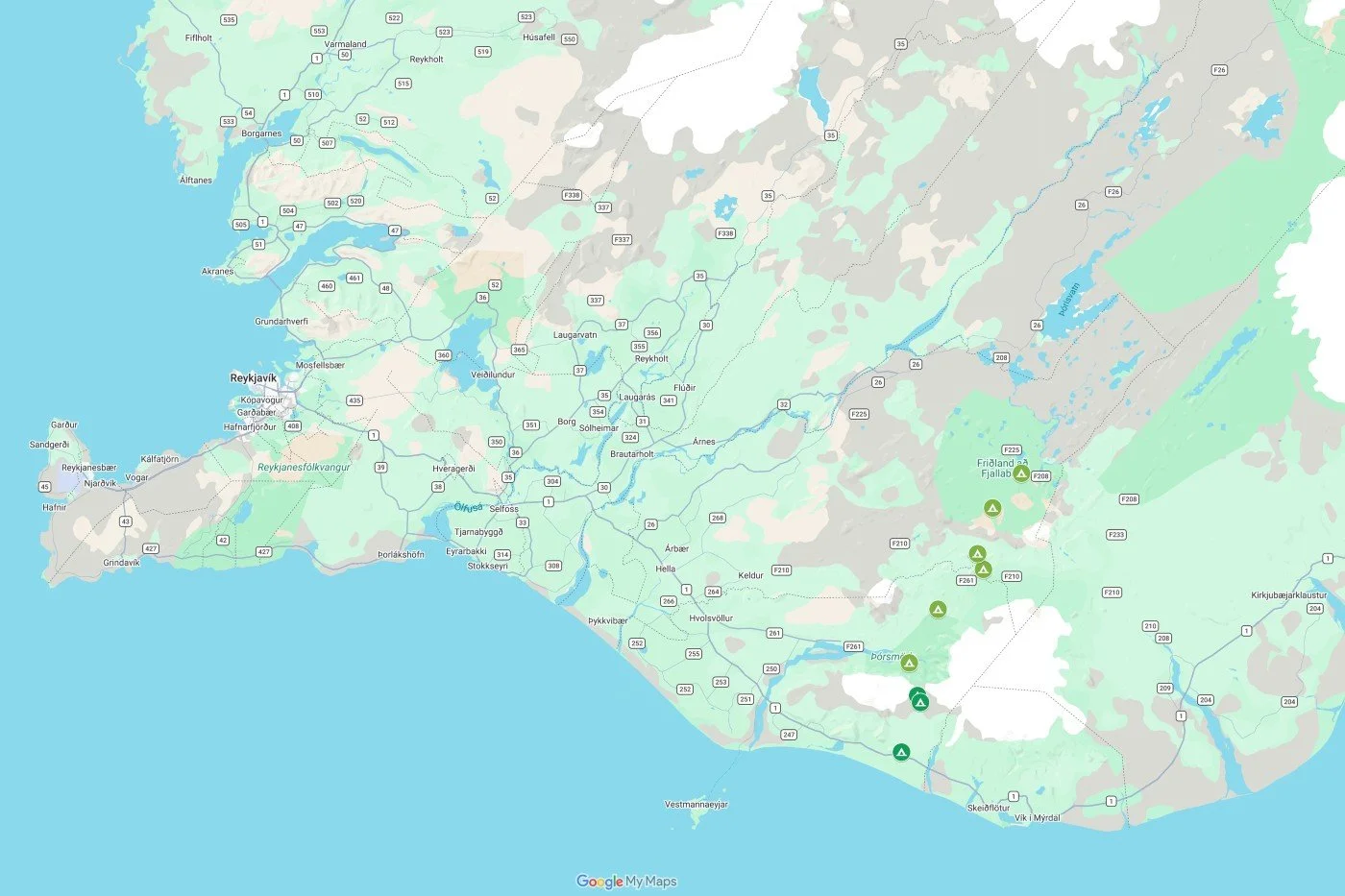The height and width of the screenshot is (896, 1345).
Task: Select the Varmaland label
Action: tap(346, 44)
